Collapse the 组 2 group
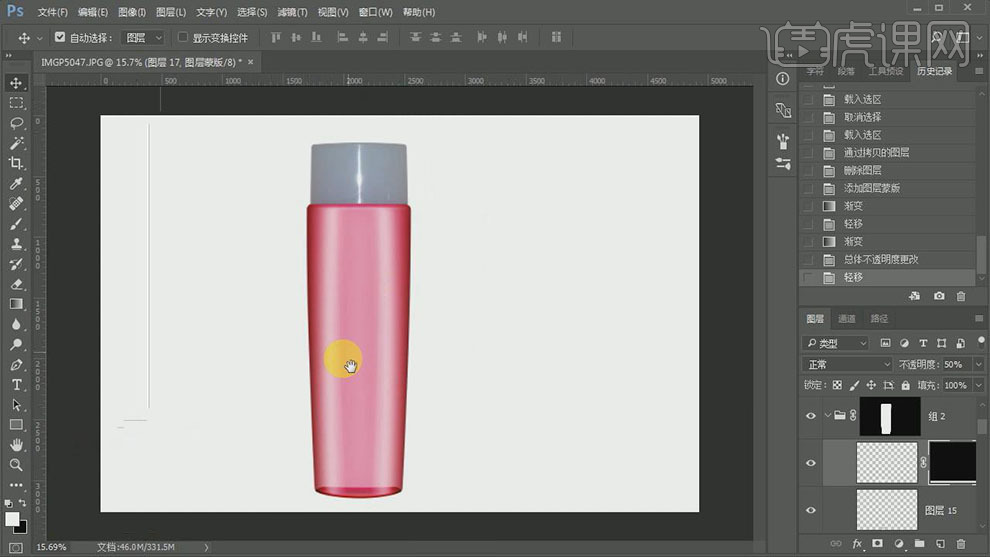This screenshot has height=557, width=990. tap(828, 416)
